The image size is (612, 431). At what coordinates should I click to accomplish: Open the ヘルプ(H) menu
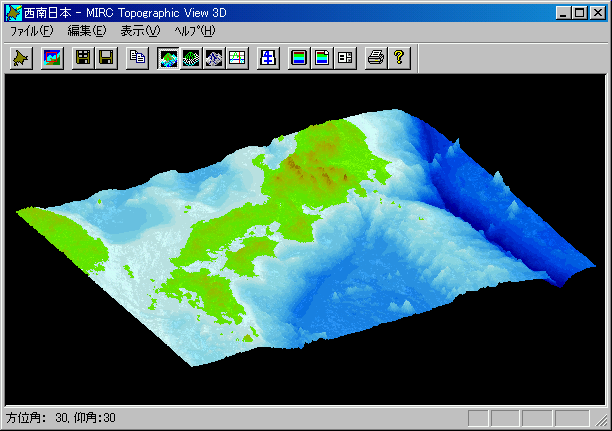[194, 31]
